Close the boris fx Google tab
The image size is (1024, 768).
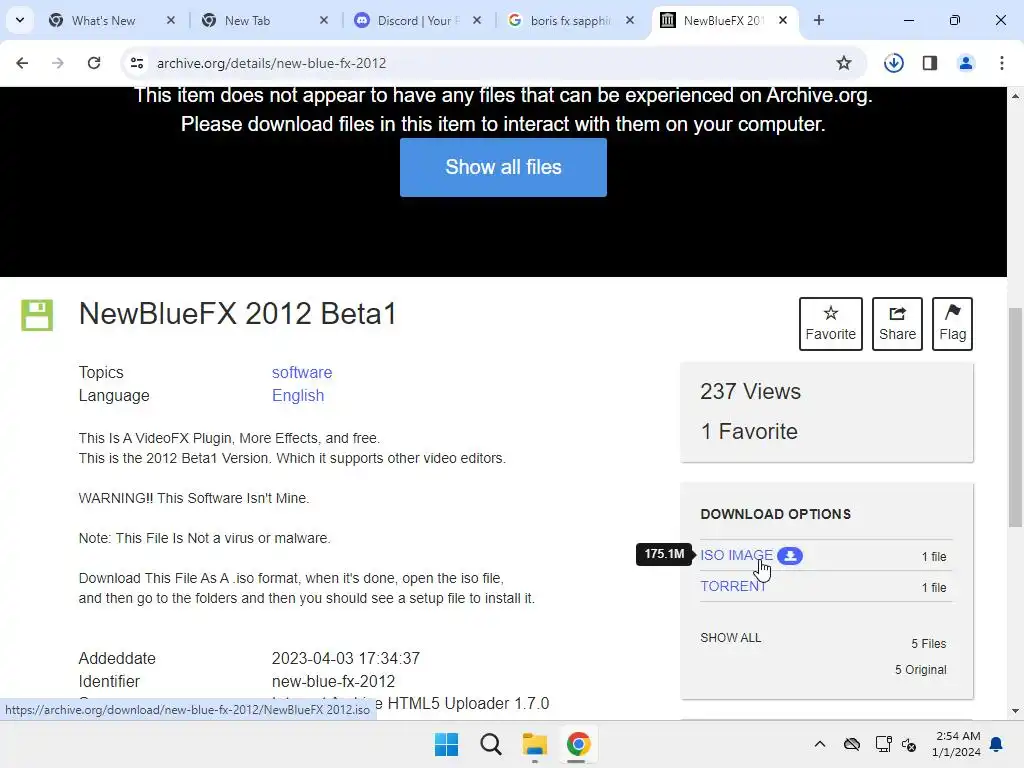coord(630,20)
